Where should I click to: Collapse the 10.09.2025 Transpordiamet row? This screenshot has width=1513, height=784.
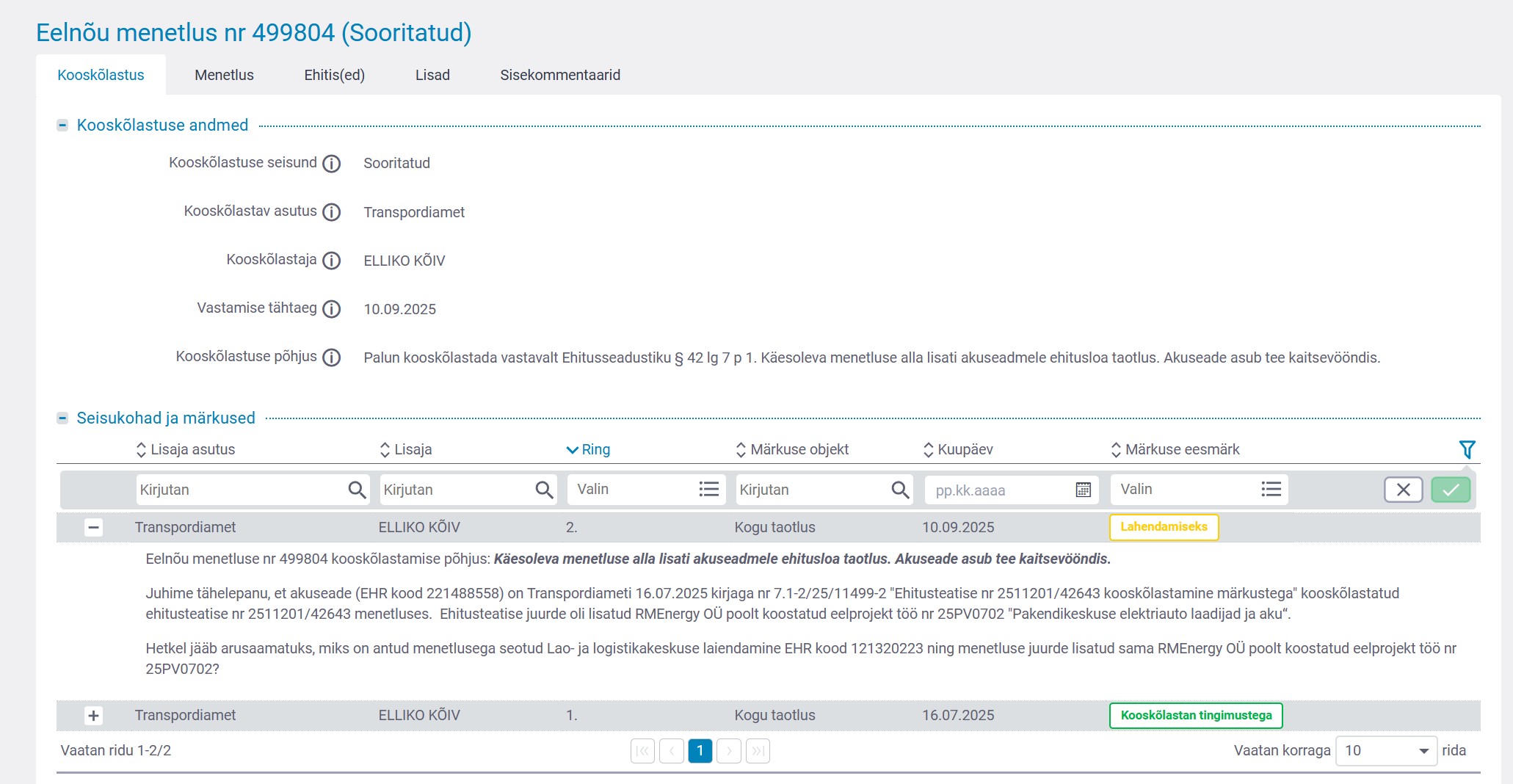point(93,528)
